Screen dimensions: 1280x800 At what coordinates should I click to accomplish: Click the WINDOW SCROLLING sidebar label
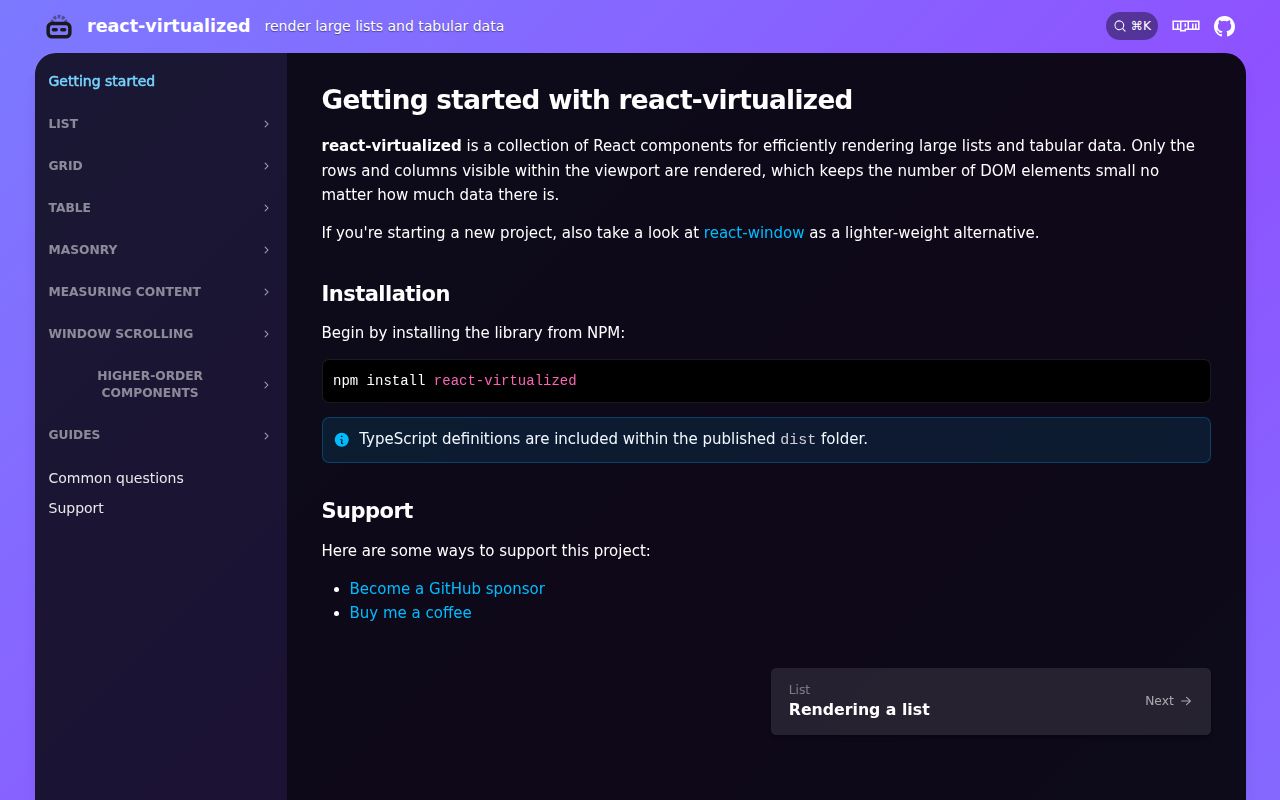(121, 334)
